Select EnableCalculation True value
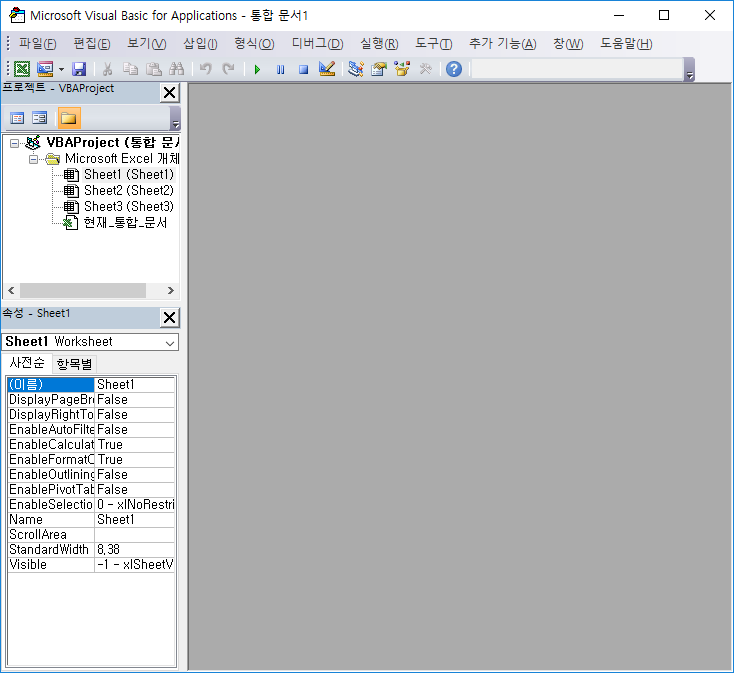734x673 pixels. pos(135,445)
